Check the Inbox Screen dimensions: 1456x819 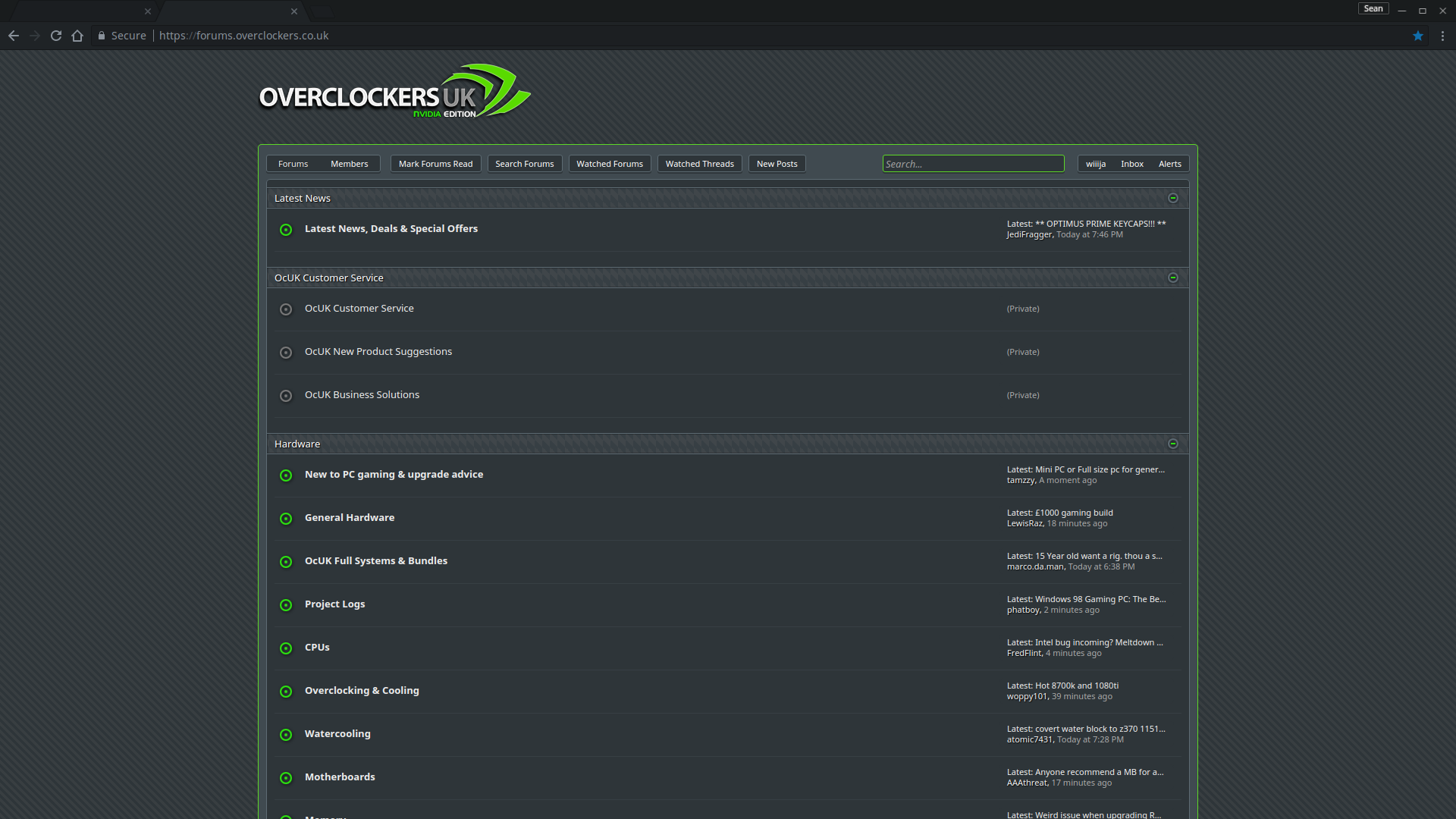click(x=1132, y=163)
